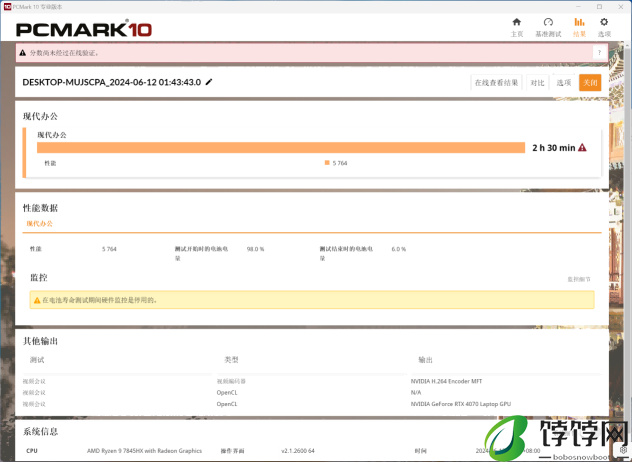Click the N/A output entry

(x=416, y=392)
